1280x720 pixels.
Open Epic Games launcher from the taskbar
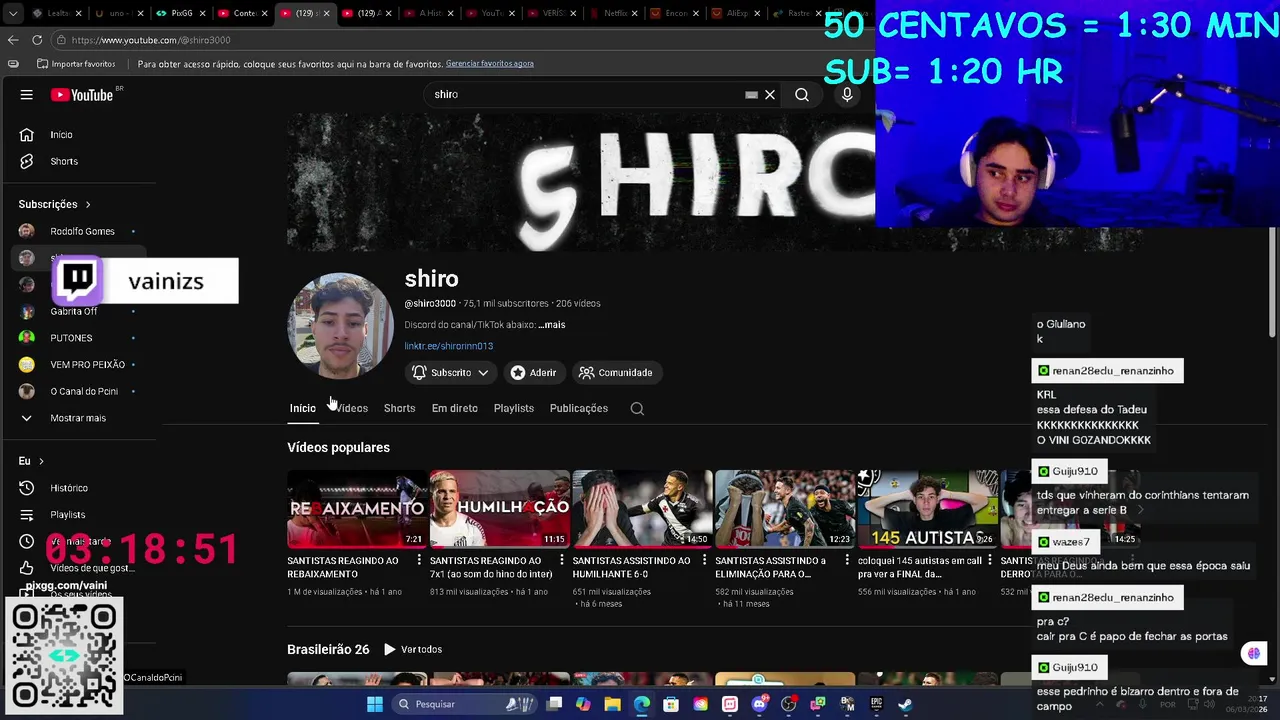tap(876, 704)
